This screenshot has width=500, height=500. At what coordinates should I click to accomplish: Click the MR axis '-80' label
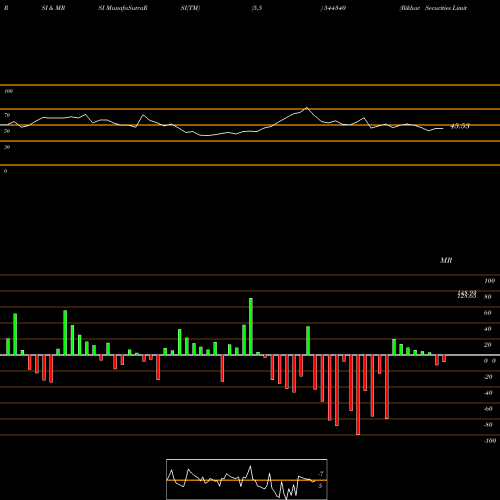488,425
